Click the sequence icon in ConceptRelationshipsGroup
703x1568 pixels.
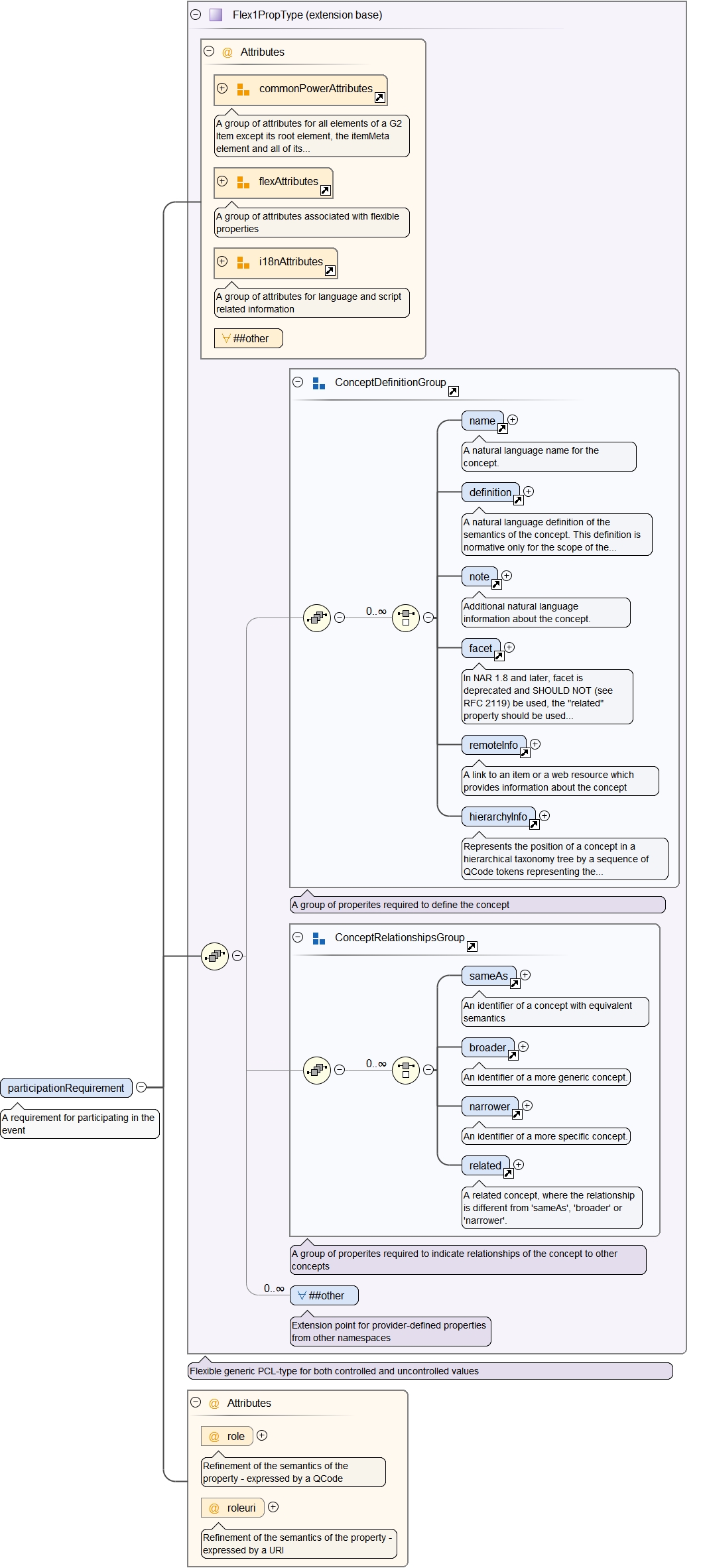point(317,1070)
